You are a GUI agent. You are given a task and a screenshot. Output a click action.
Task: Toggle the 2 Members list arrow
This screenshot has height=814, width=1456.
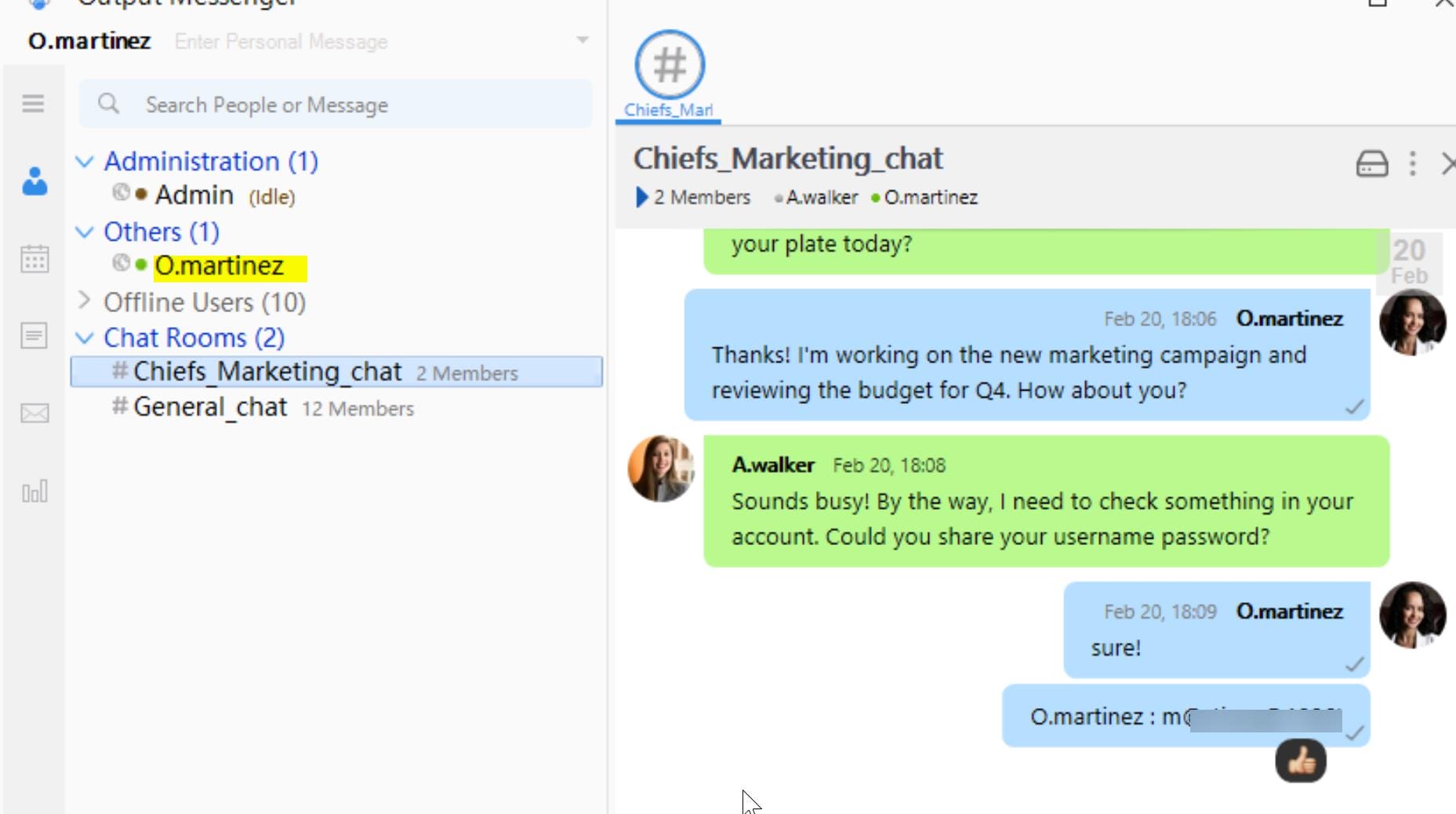pos(641,197)
